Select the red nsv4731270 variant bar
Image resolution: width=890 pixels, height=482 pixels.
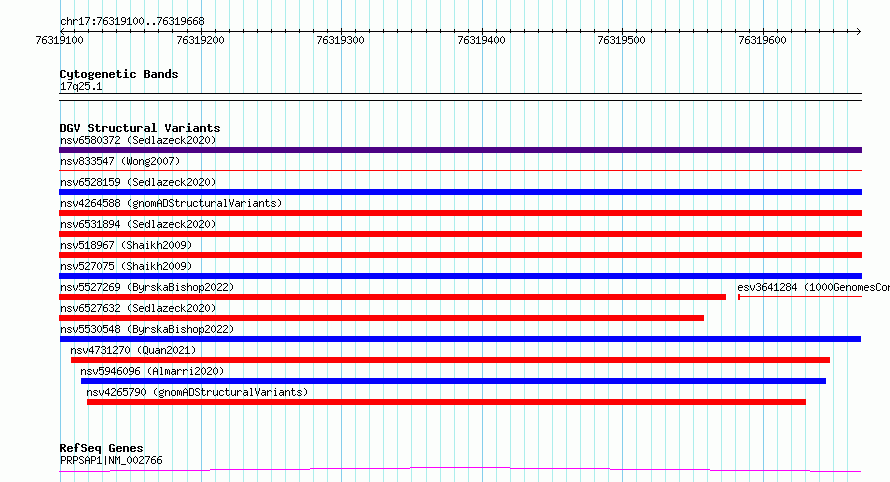click(450, 360)
